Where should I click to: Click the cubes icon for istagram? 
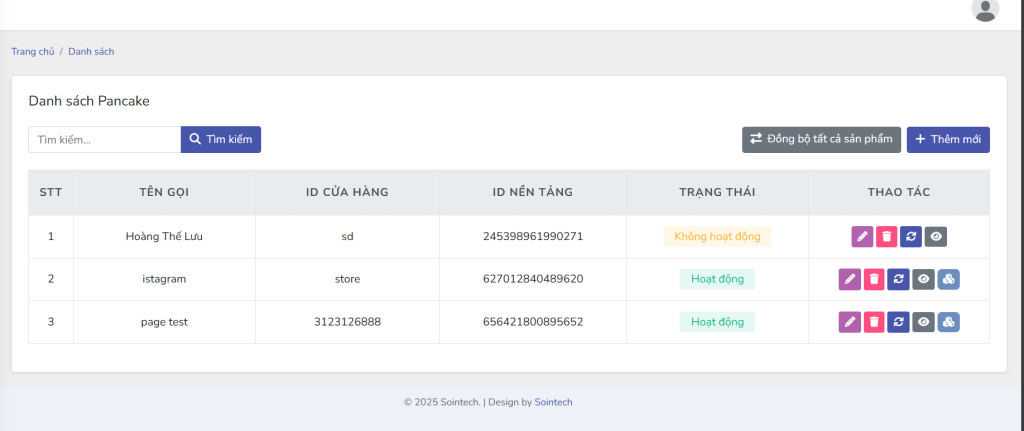tap(948, 279)
